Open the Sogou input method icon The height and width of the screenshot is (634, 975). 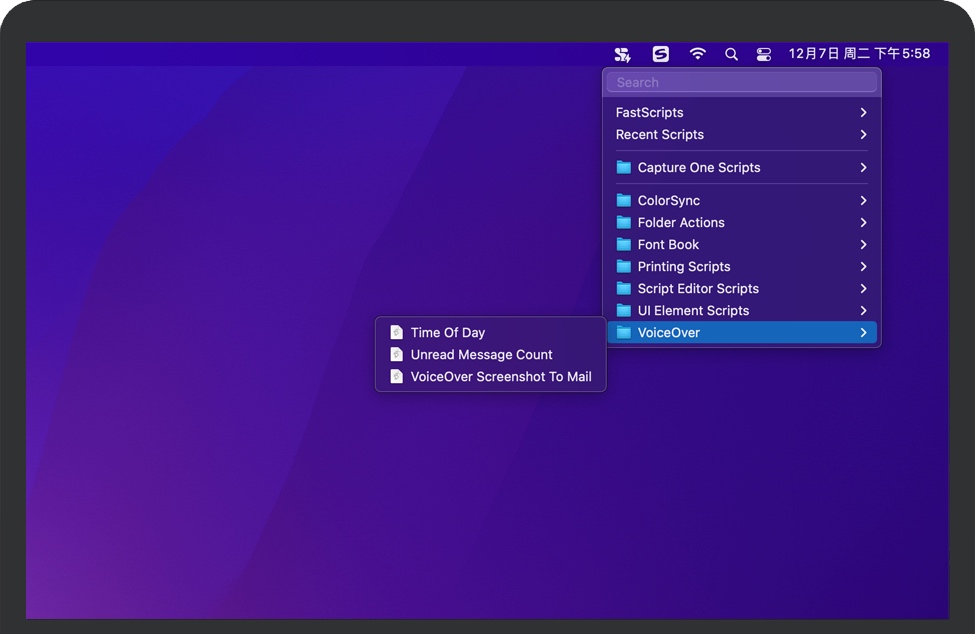coord(660,54)
